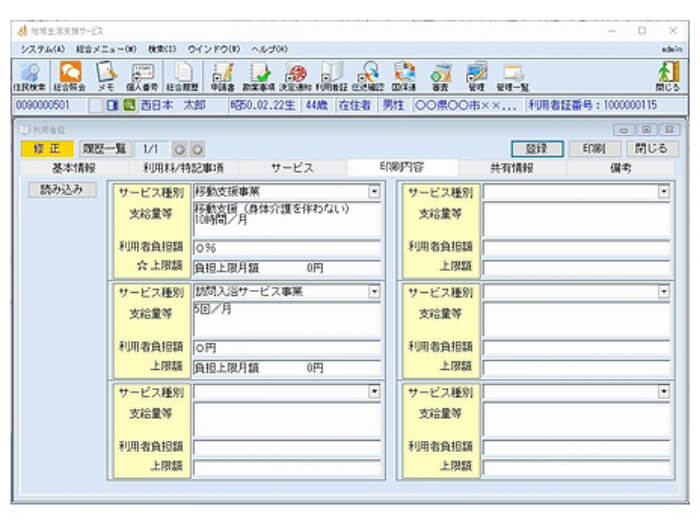This screenshot has width=700, height=526.
Task: Click the 住民検索 toolbar icon
Action: click(29, 77)
